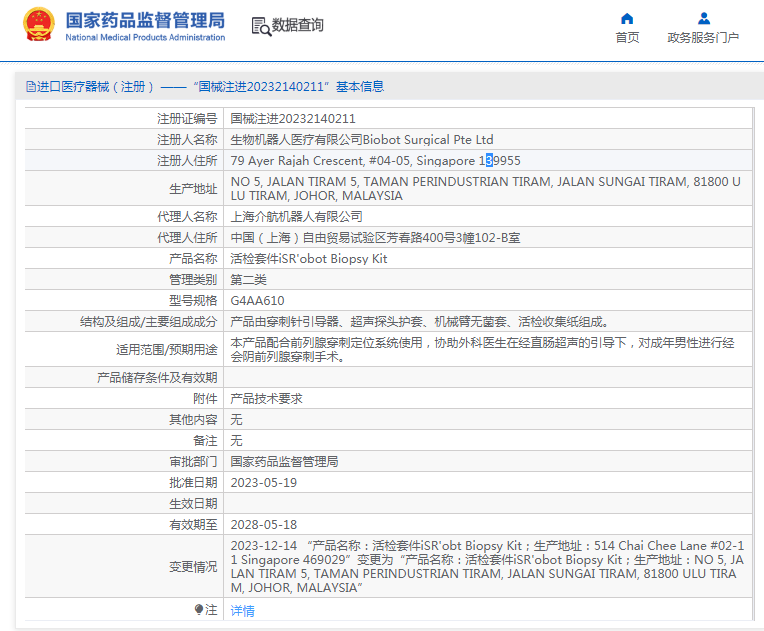Screen dimensions: 764x631
Task: Click approval department 国家药品监督管理局 cell
Action: point(285,461)
